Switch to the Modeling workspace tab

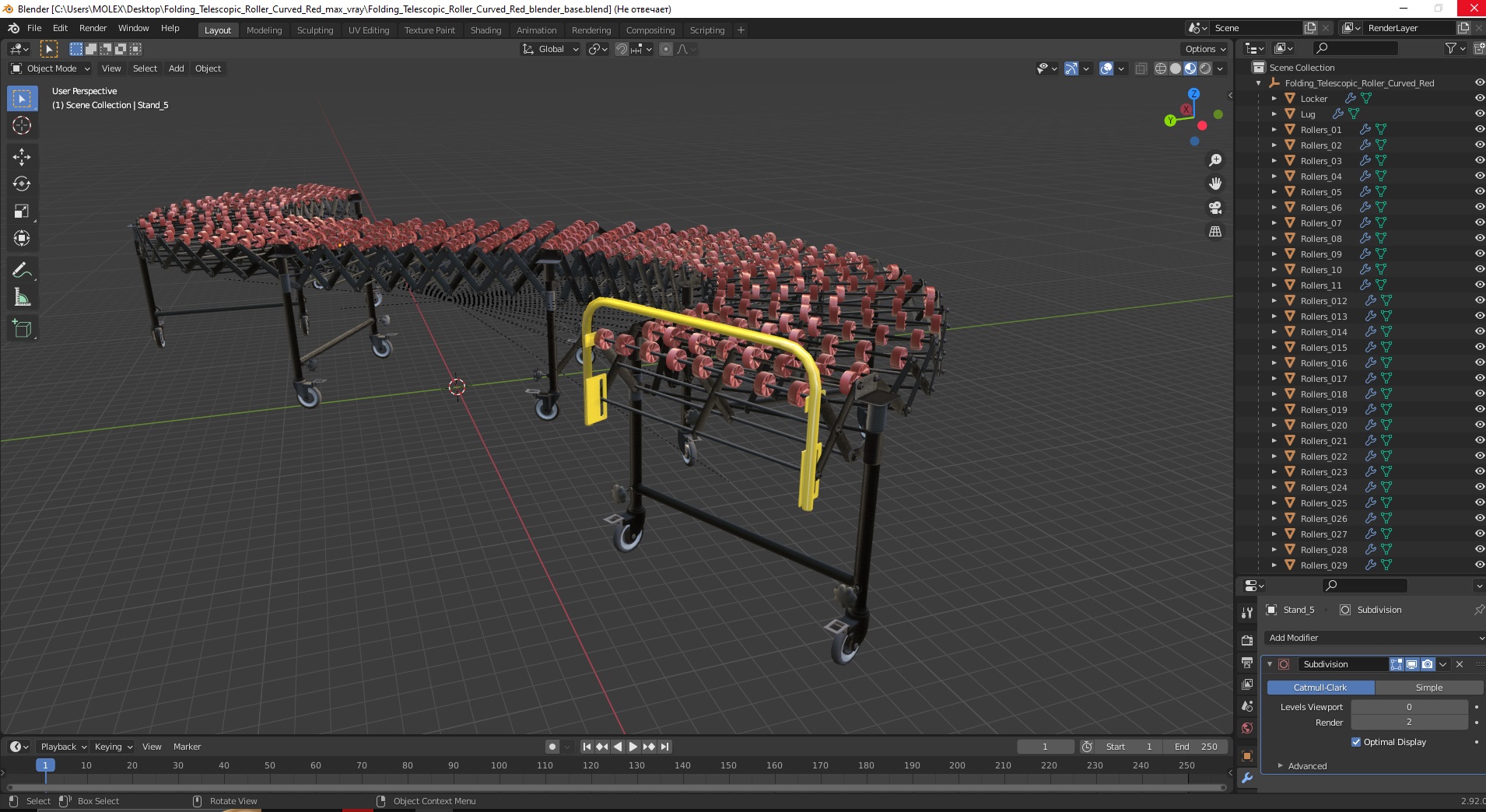pyautogui.click(x=264, y=30)
